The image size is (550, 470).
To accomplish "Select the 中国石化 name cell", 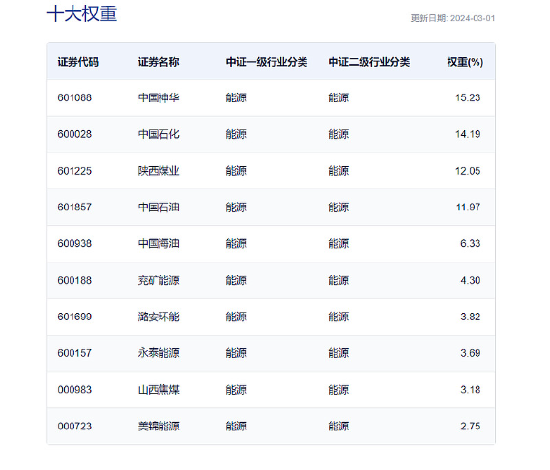I will coord(159,134).
